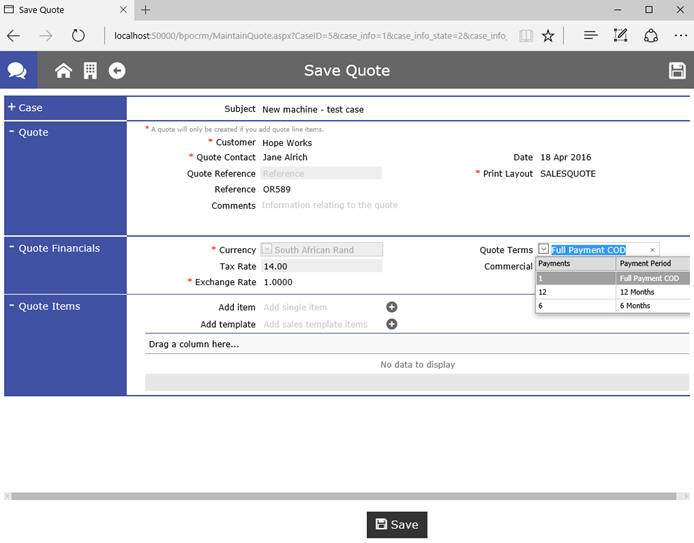Click the chat bubbles logo icon

click(x=17, y=71)
